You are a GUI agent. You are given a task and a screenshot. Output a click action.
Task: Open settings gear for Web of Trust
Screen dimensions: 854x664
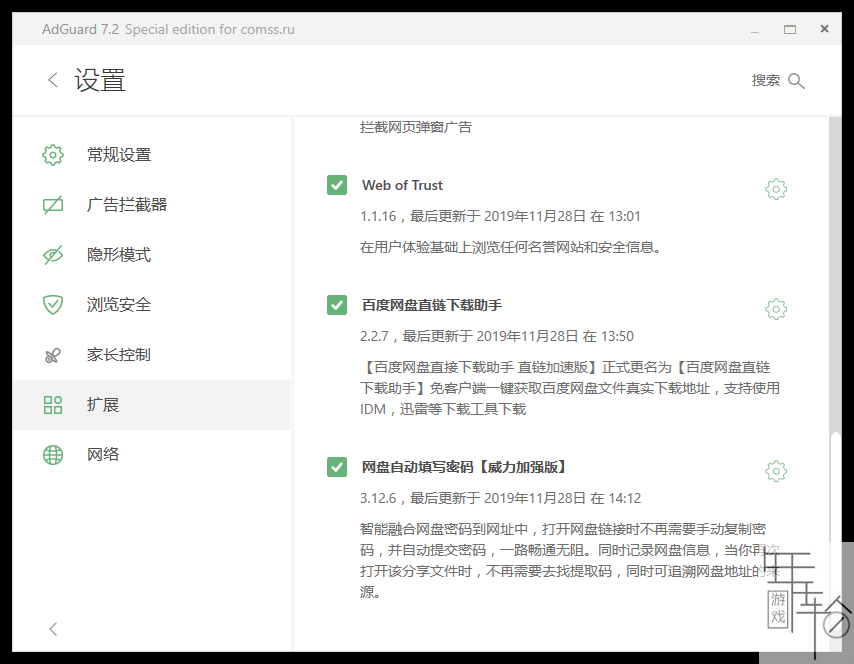776,189
